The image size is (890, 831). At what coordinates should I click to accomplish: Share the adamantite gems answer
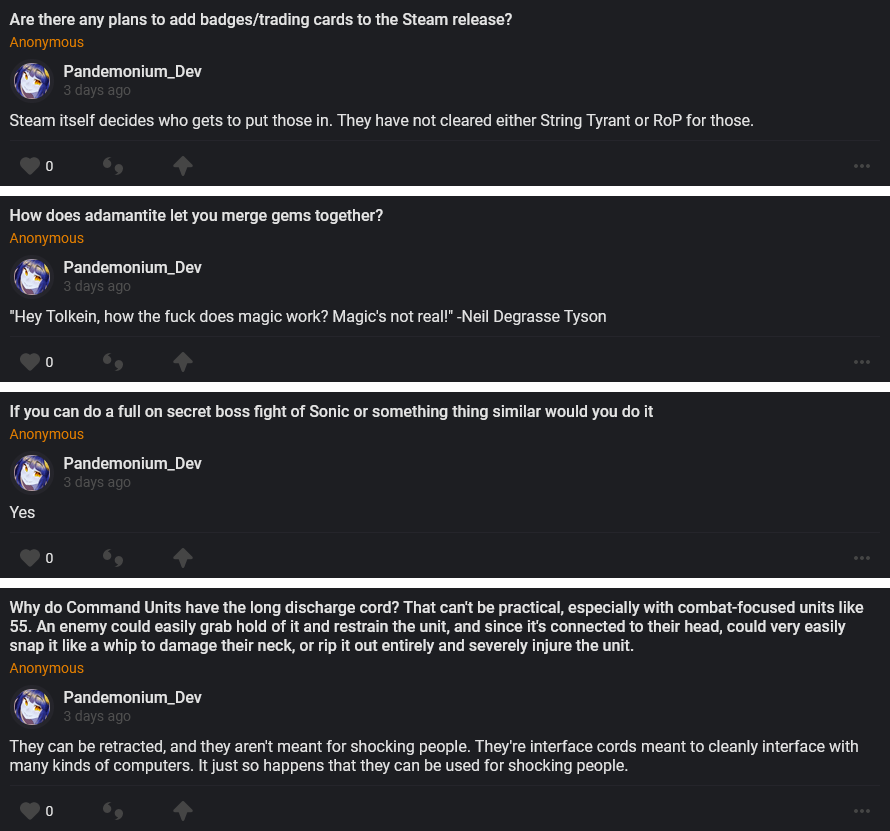[182, 362]
